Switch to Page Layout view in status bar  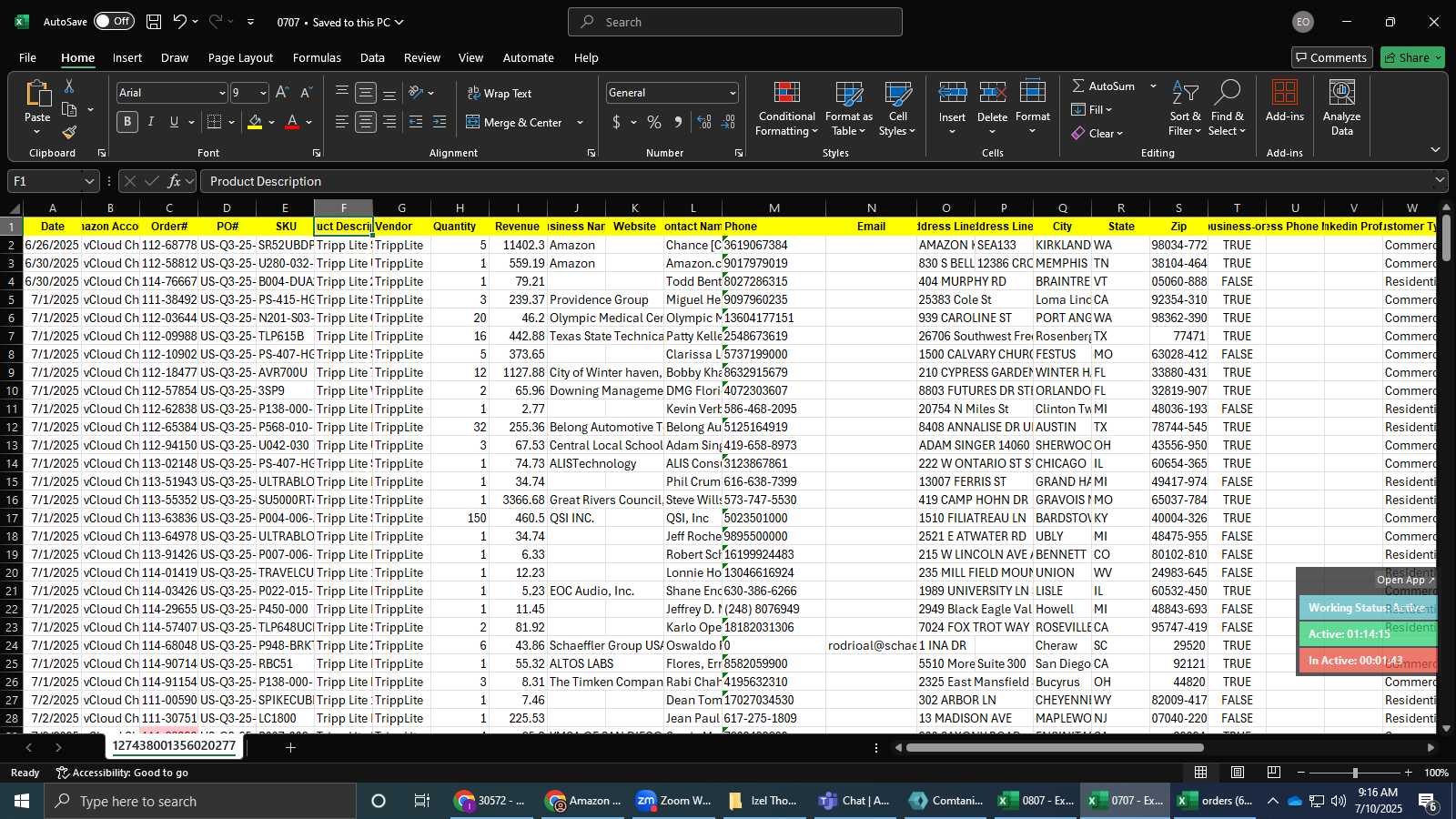pos(1238,773)
